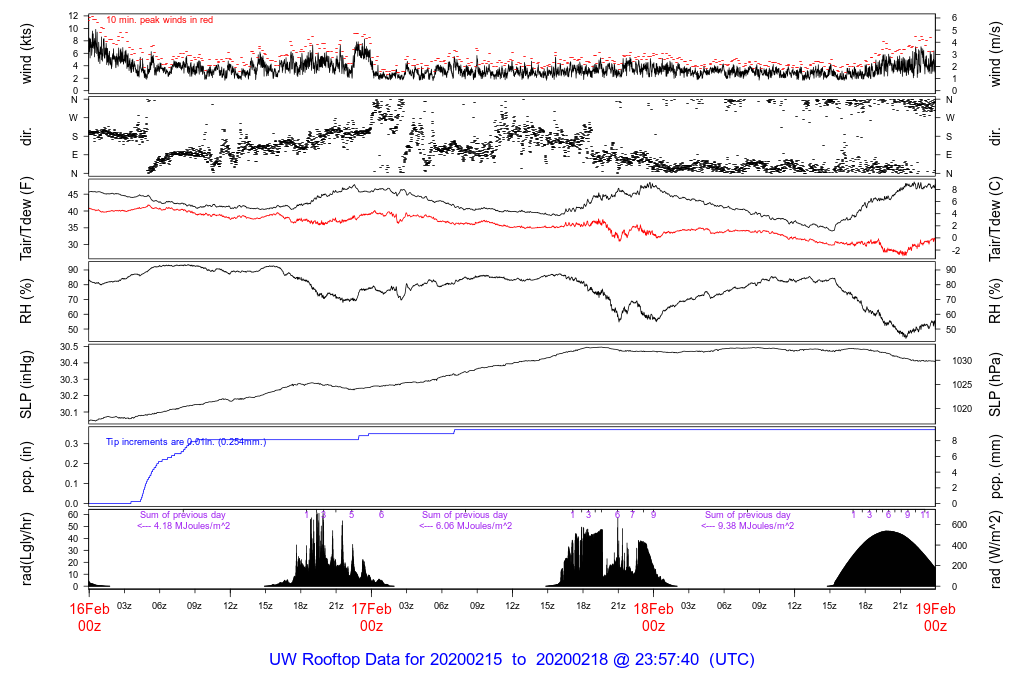Click the right 'rad (W/m^2)' axis label
The height and width of the screenshot is (700, 1024).
coord(995,549)
